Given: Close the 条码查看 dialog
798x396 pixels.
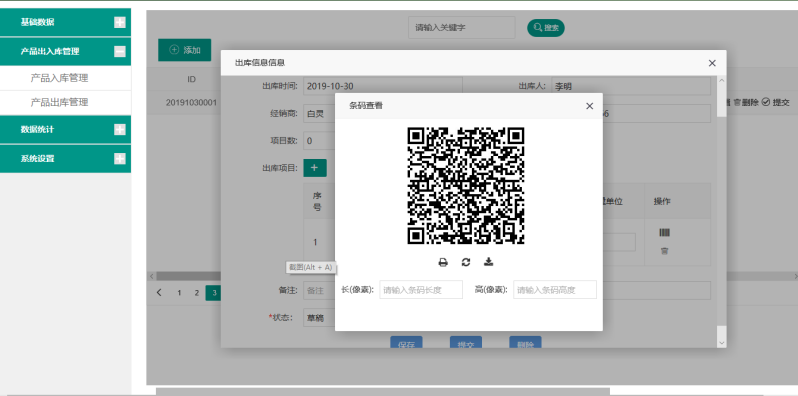Looking at the screenshot, I should (x=589, y=106).
